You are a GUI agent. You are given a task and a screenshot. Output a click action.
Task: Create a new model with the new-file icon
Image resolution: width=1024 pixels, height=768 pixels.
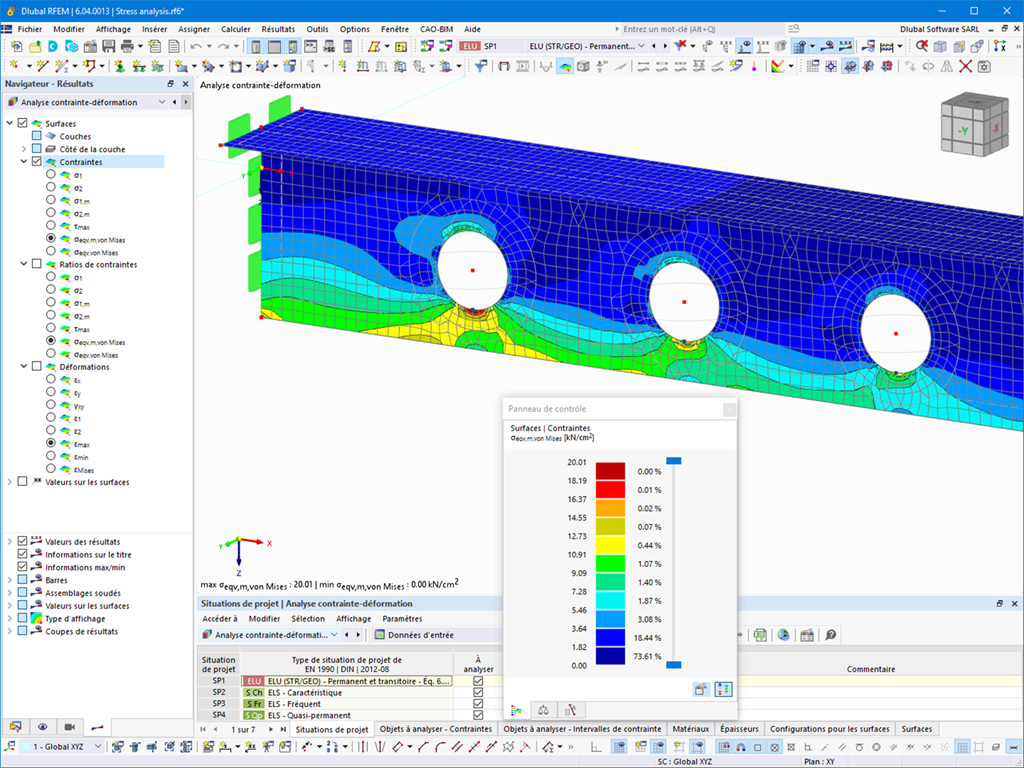pyautogui.click(x=16, y=46)
